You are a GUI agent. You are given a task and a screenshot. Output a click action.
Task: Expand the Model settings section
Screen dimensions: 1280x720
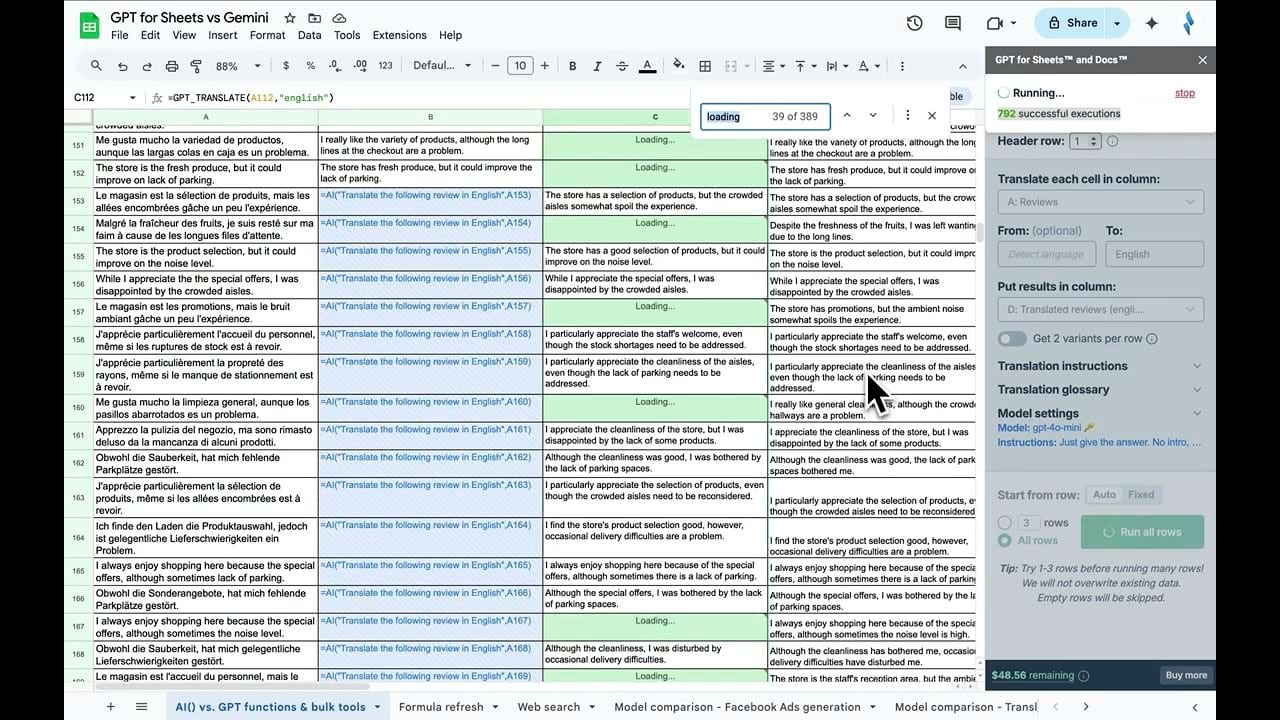tap(1100, 413)
